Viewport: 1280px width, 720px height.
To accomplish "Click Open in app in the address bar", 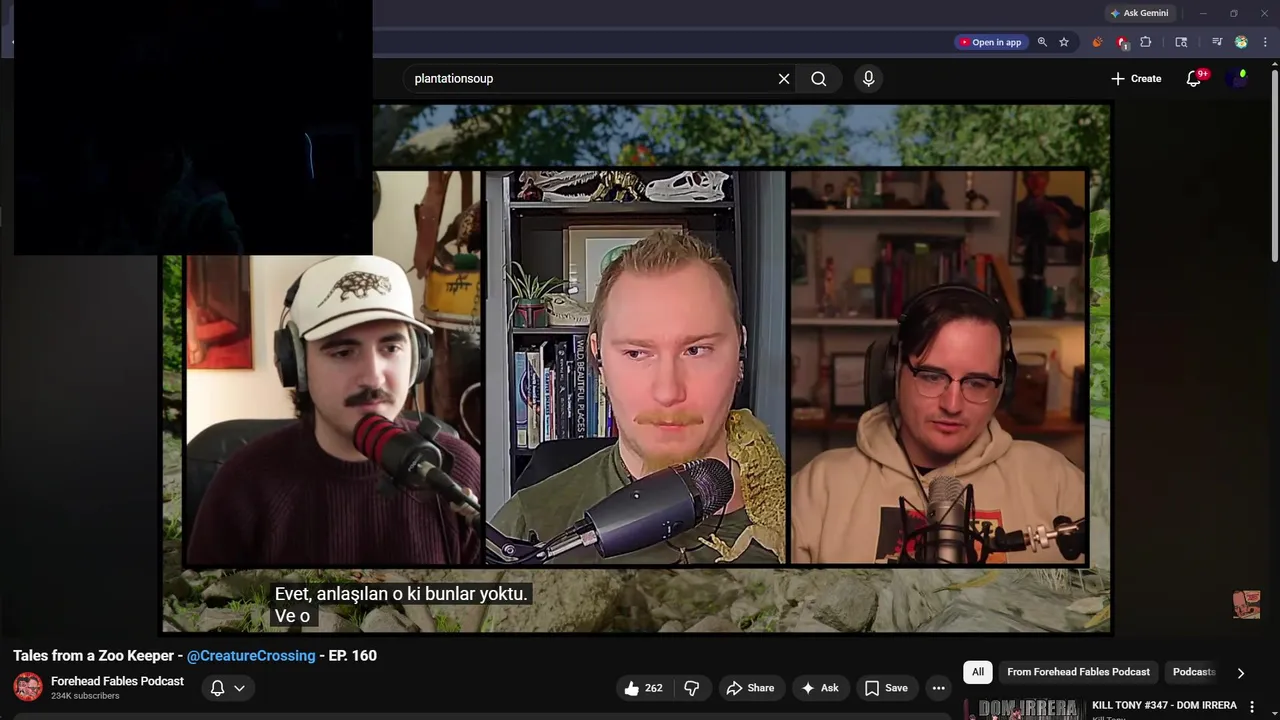I will click(x=991, y=42).
